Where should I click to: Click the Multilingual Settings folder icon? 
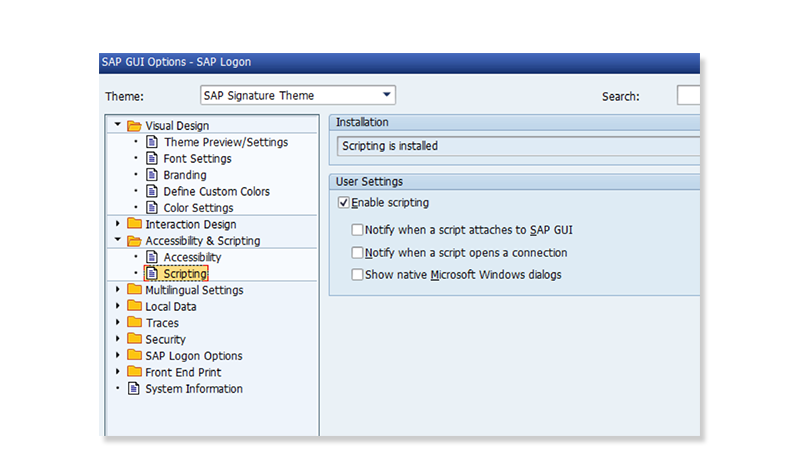click(134, 289)
